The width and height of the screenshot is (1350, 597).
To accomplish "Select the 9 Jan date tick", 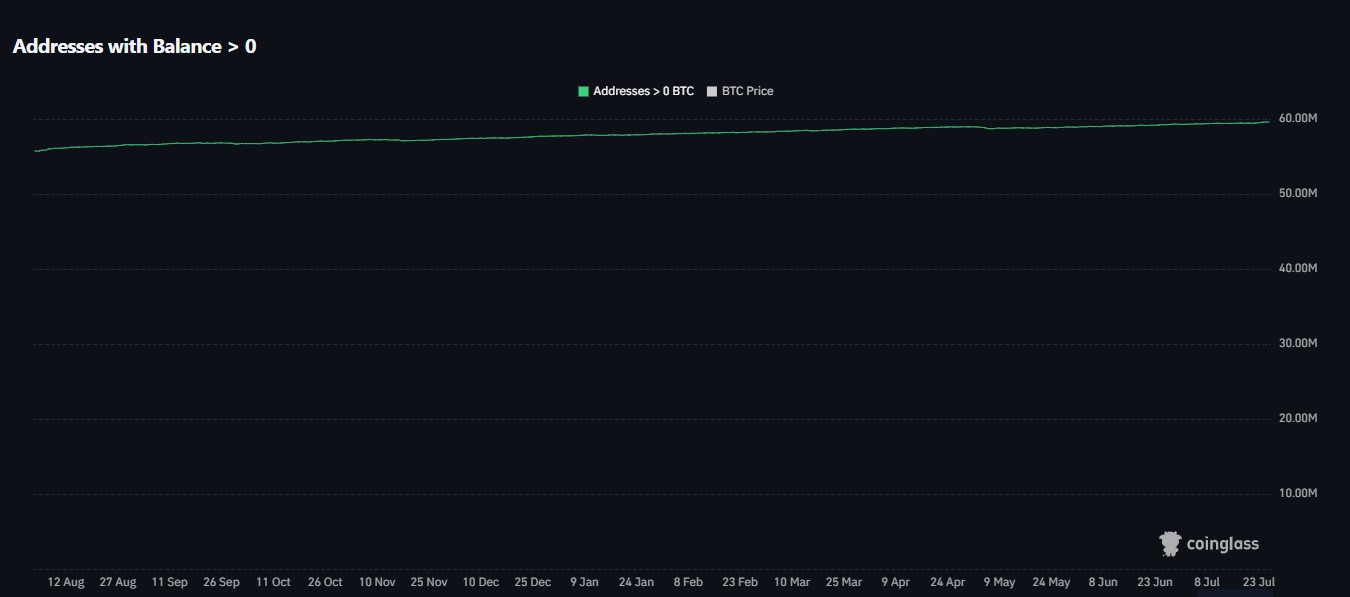I will click(x=585, y=582).
